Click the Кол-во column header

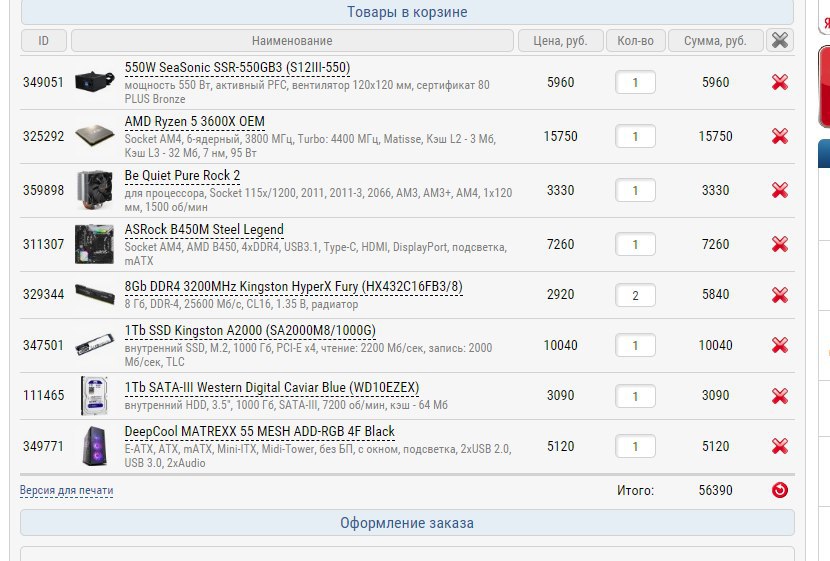pyautogui.click(x=635, y=41)
